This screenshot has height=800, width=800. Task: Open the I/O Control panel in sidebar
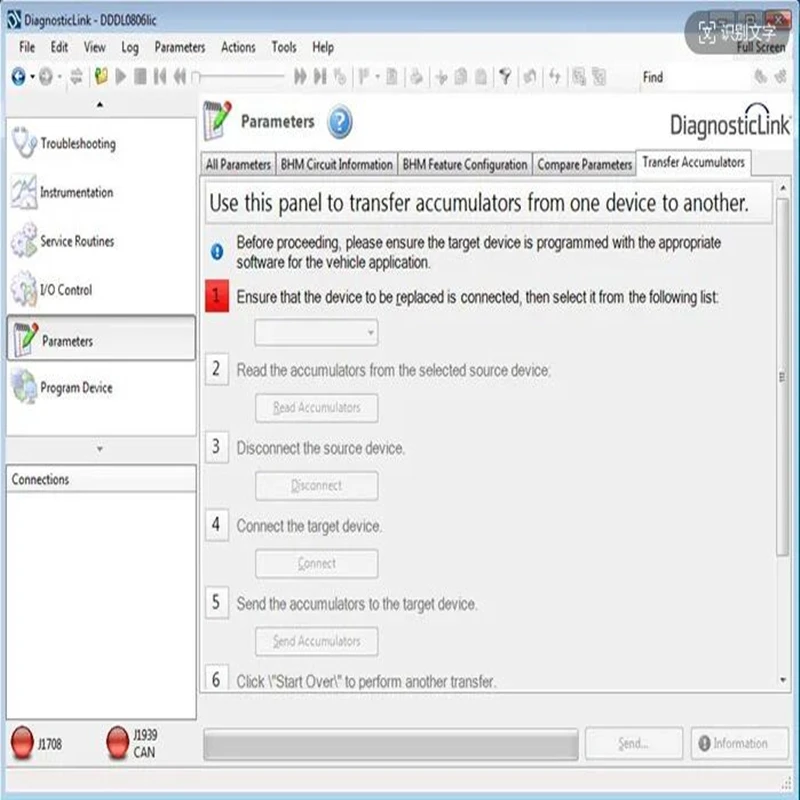point(101,289)
